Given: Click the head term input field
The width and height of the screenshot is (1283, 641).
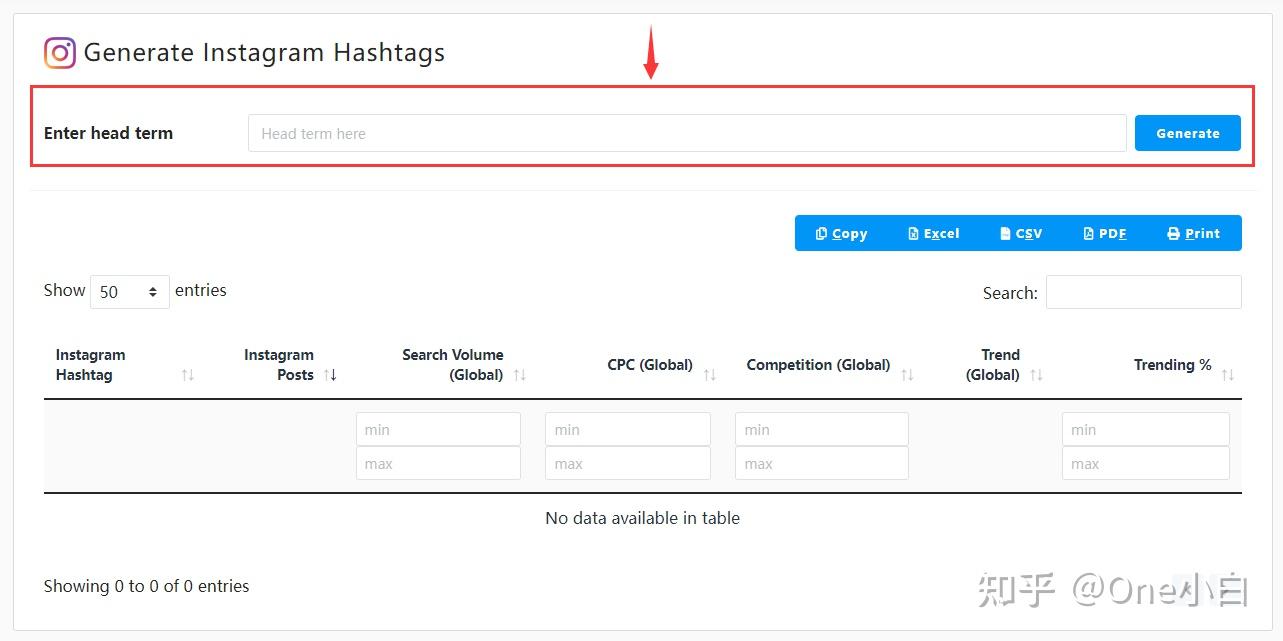Looking at the screenshot, I should [x=688, y=132].
